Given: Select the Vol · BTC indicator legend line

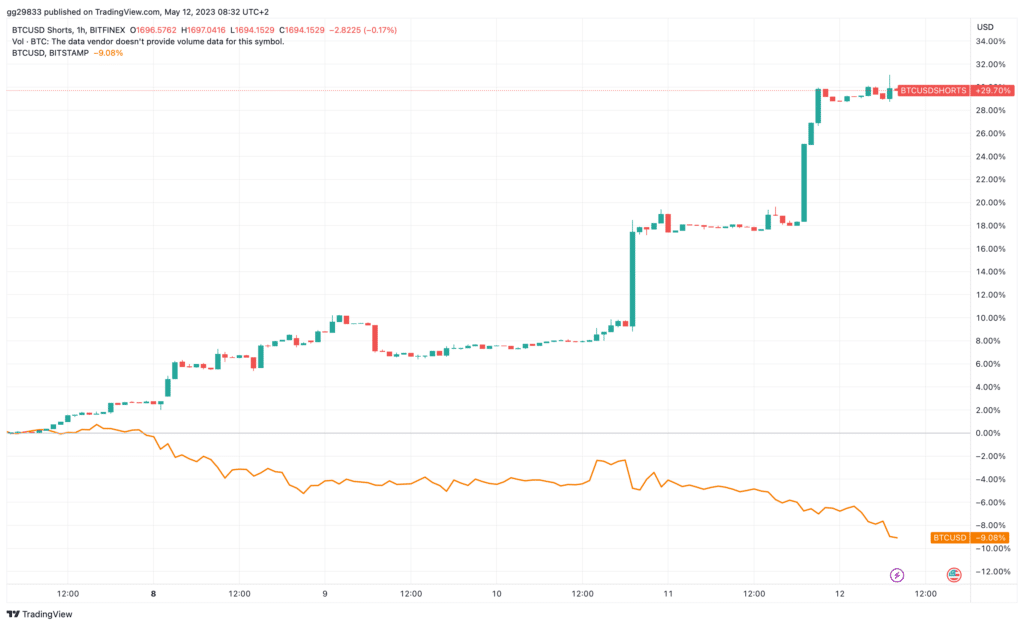Looking at the screenshot, I should (x=148, y=42).
